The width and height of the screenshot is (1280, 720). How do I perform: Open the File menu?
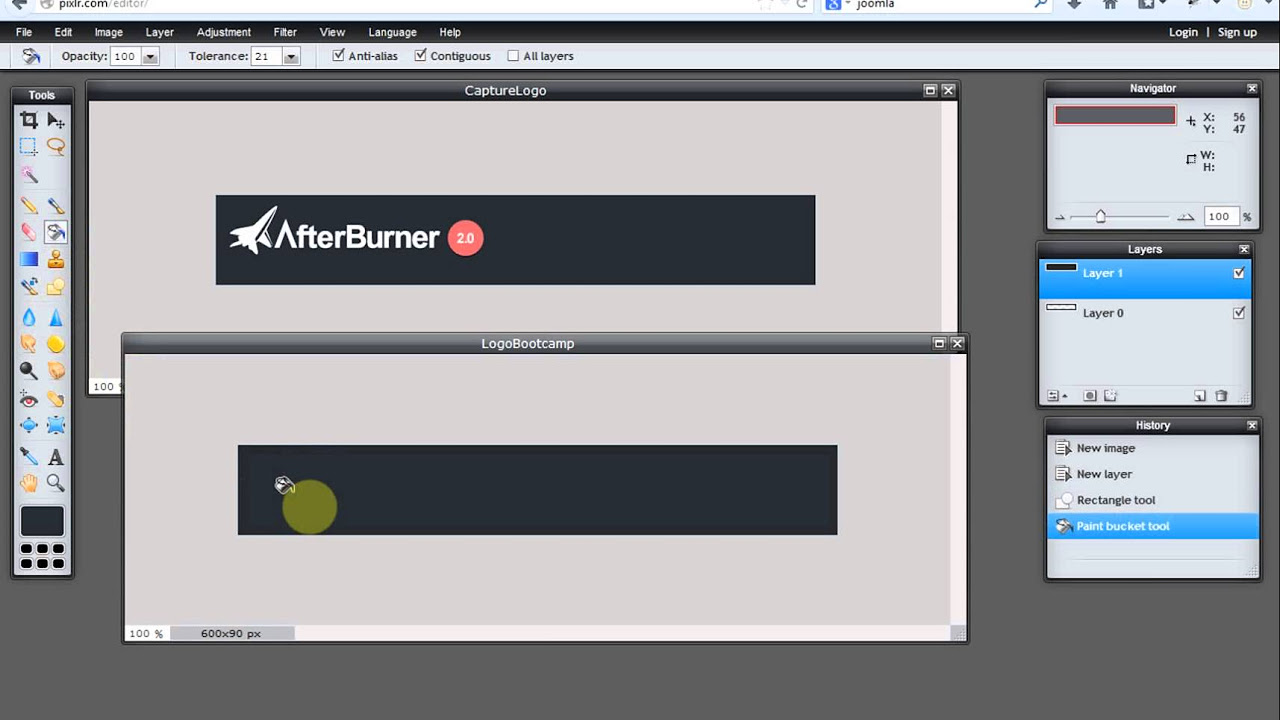(x=24, y=32)
